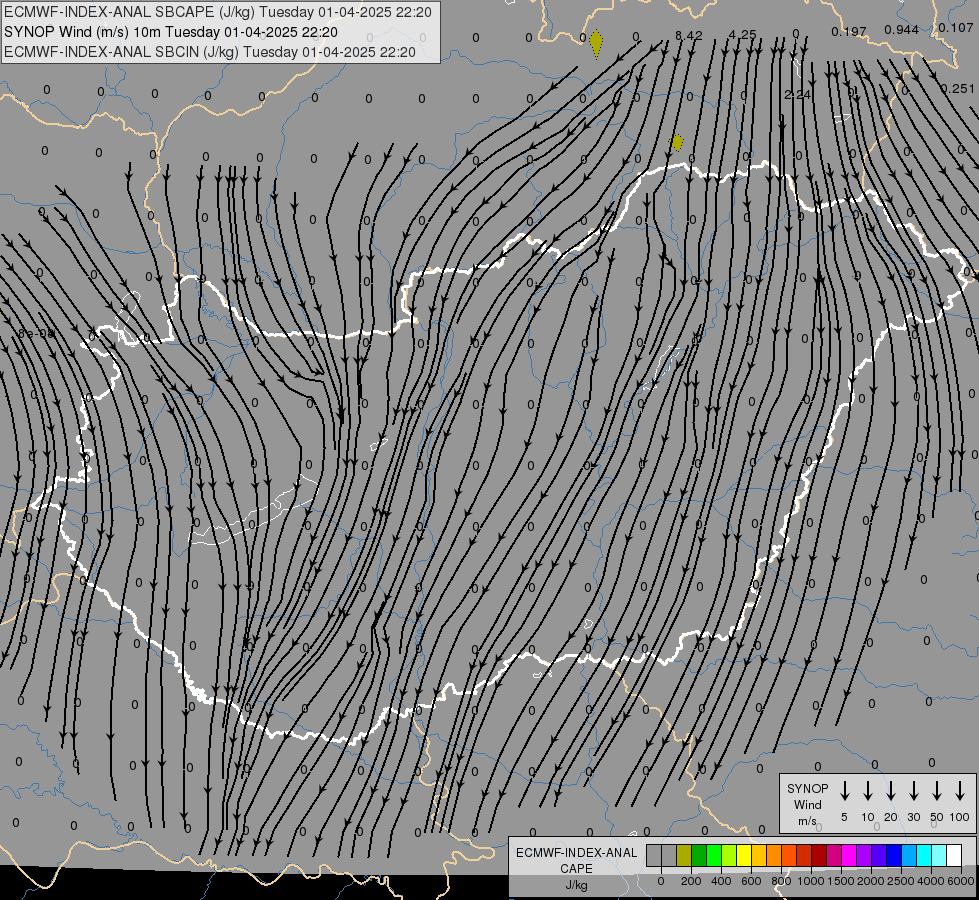
Task: Click the 50 label in wind legend
Action: pyautogui.click(x=937, y=817)
